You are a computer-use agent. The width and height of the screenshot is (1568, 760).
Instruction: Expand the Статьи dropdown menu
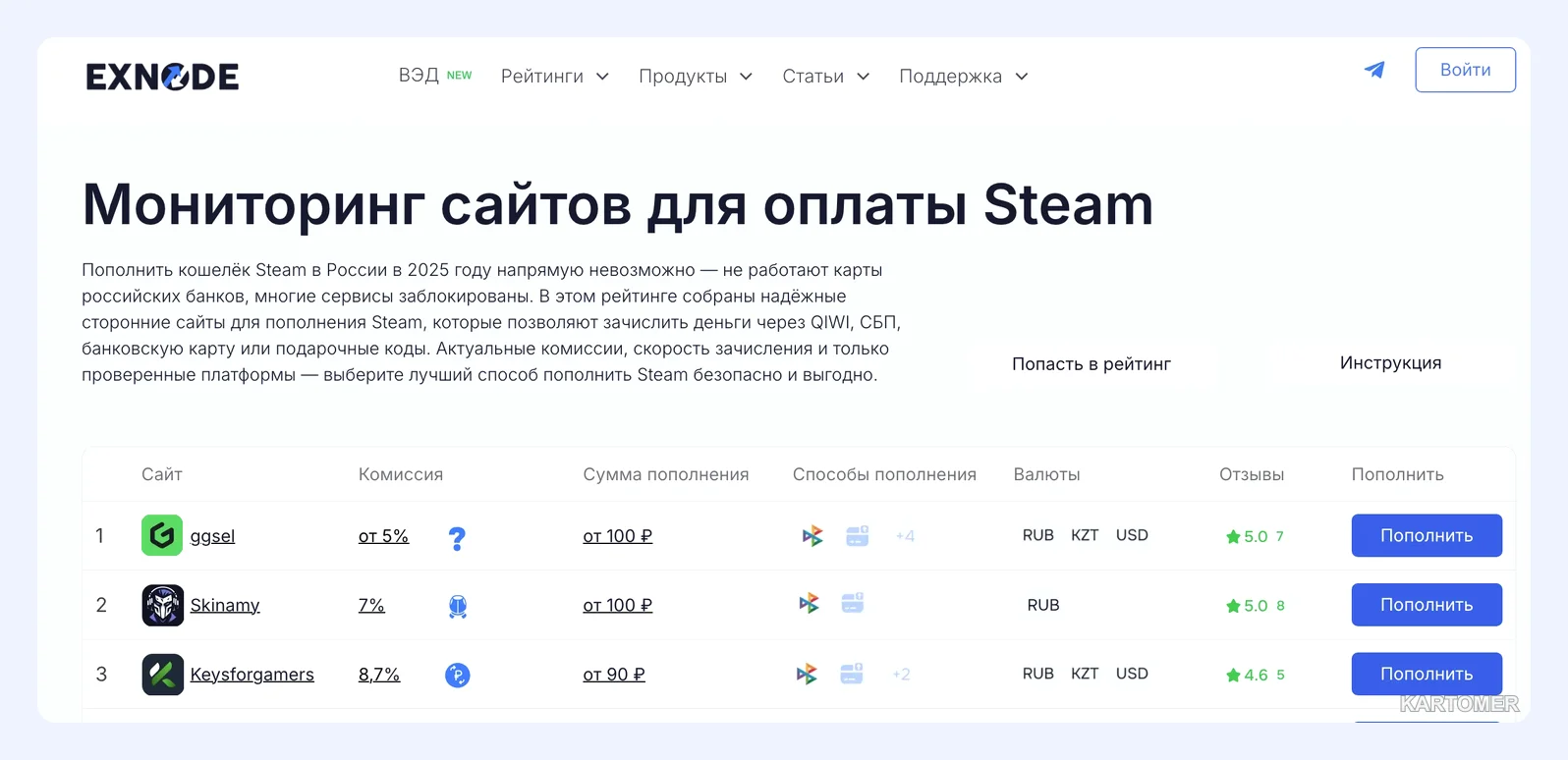[x=826, y=77]
